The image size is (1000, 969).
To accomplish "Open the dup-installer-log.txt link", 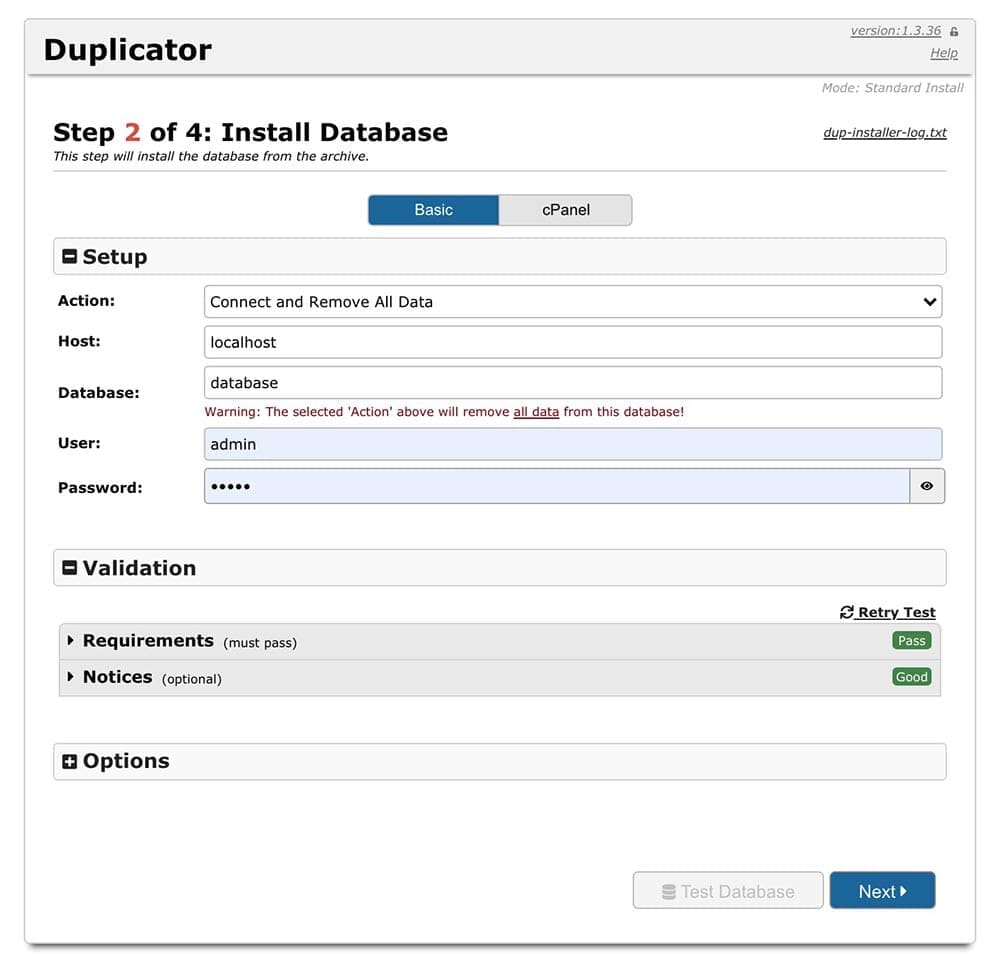I will (x=885, y=132).
